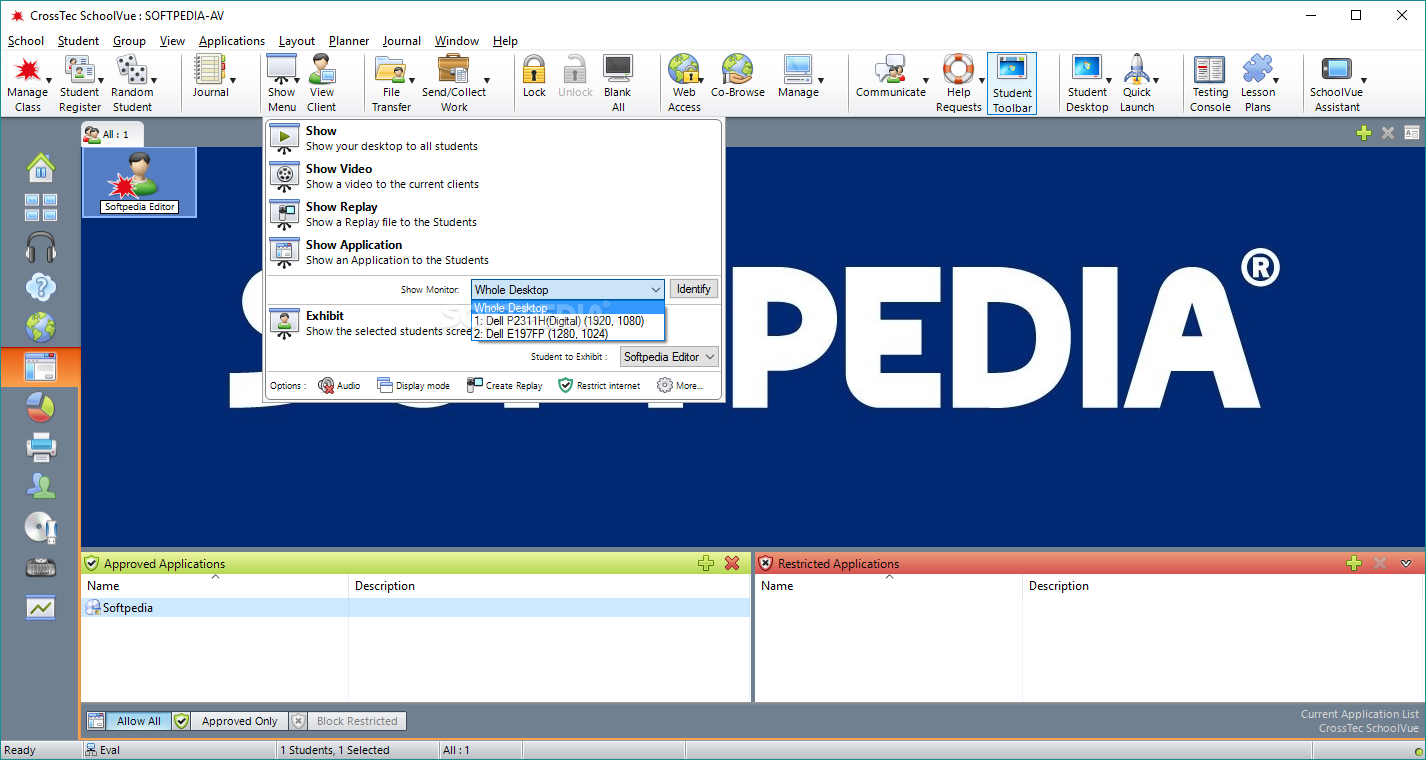
Task: Select the globe web view in sidebar
Action: [41, 327]
